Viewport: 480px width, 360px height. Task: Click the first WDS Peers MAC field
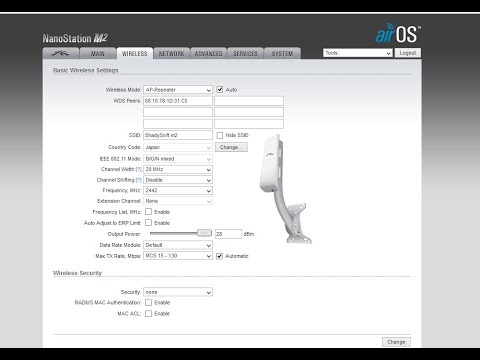pyautogui.click(x=178, y=101)
